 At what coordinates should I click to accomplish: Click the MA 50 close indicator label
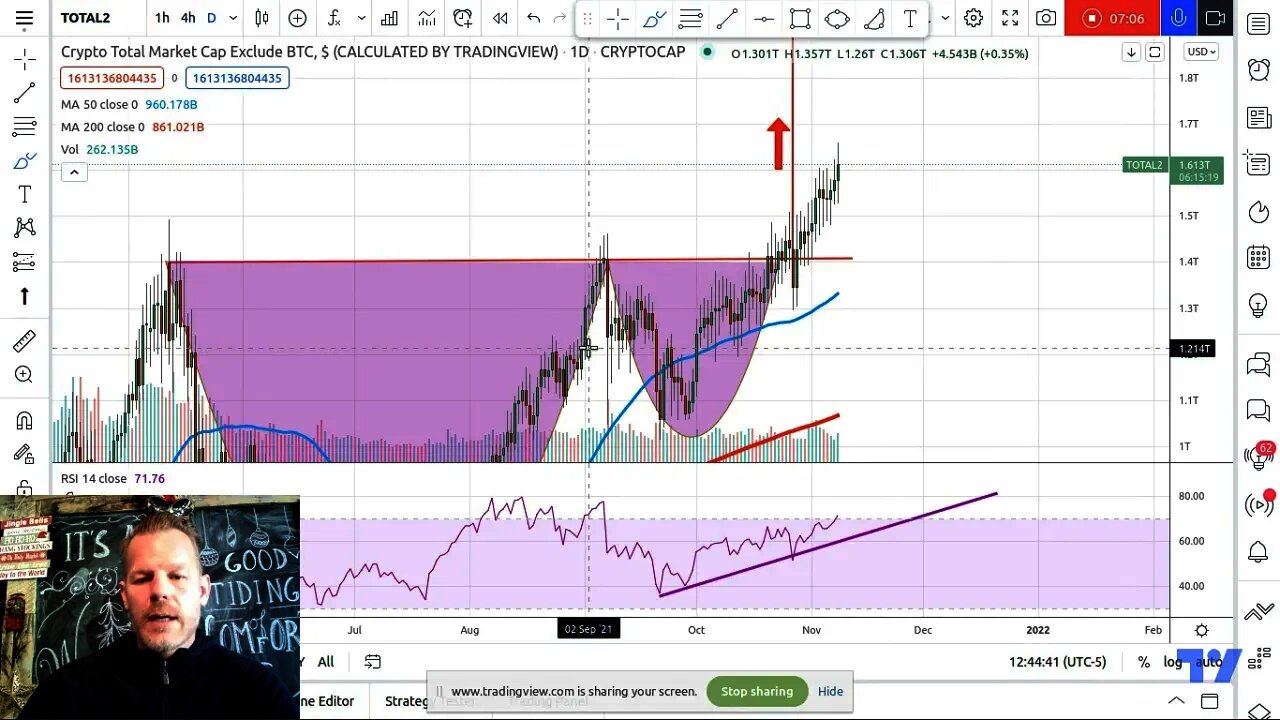99,104
